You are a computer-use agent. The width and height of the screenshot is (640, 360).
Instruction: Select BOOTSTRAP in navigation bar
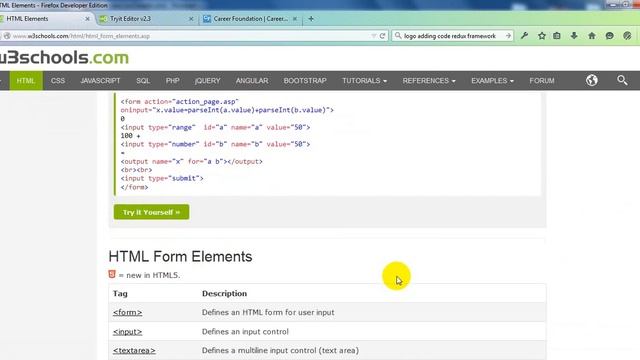(x=305, y=81)
